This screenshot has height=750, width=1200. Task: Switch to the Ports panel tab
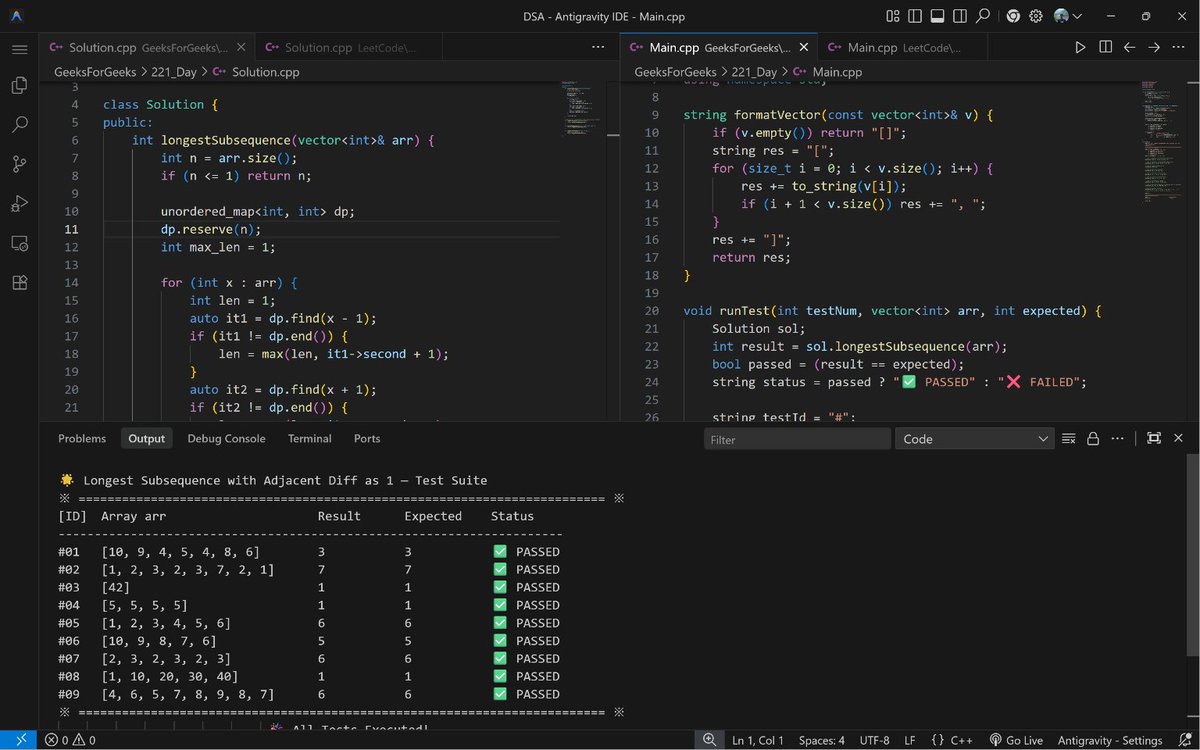click(367, 438)
